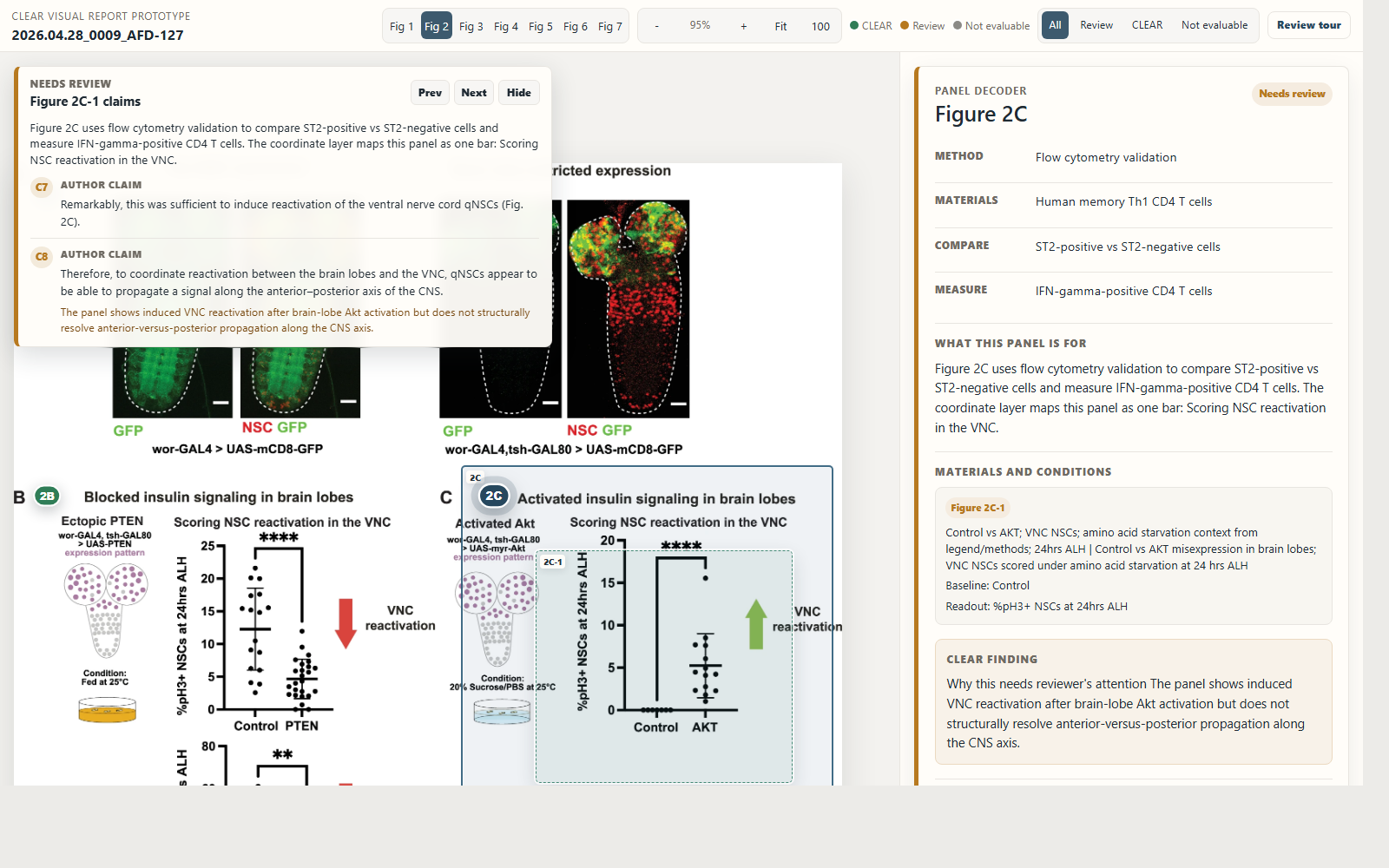Screen dimensions: 1389x868
Task: Toggle the Review status filter
Action: pyautogui.click(x=1096, y=25)
